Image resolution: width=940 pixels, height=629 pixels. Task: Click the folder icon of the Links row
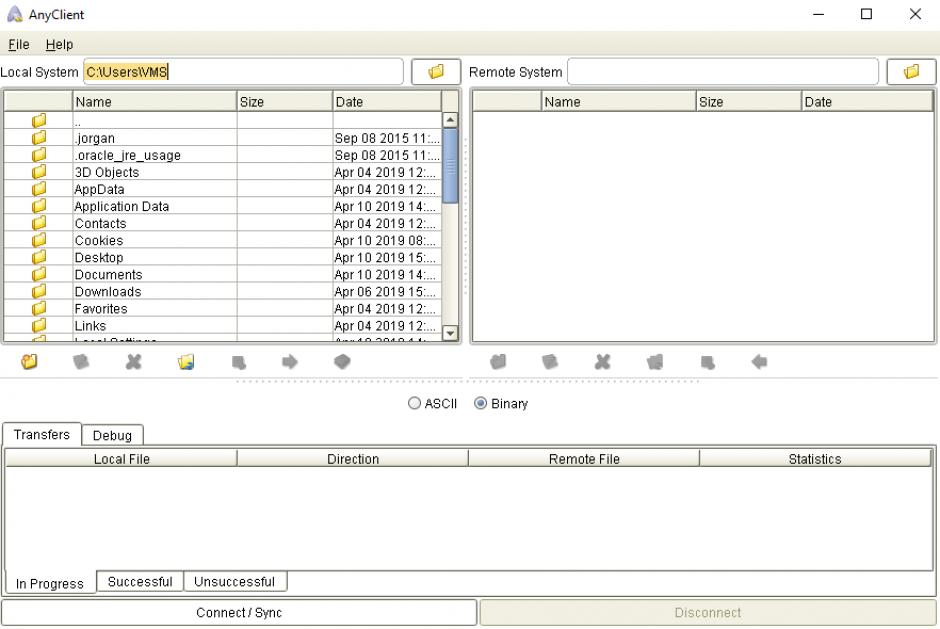(x=39, y=326)
